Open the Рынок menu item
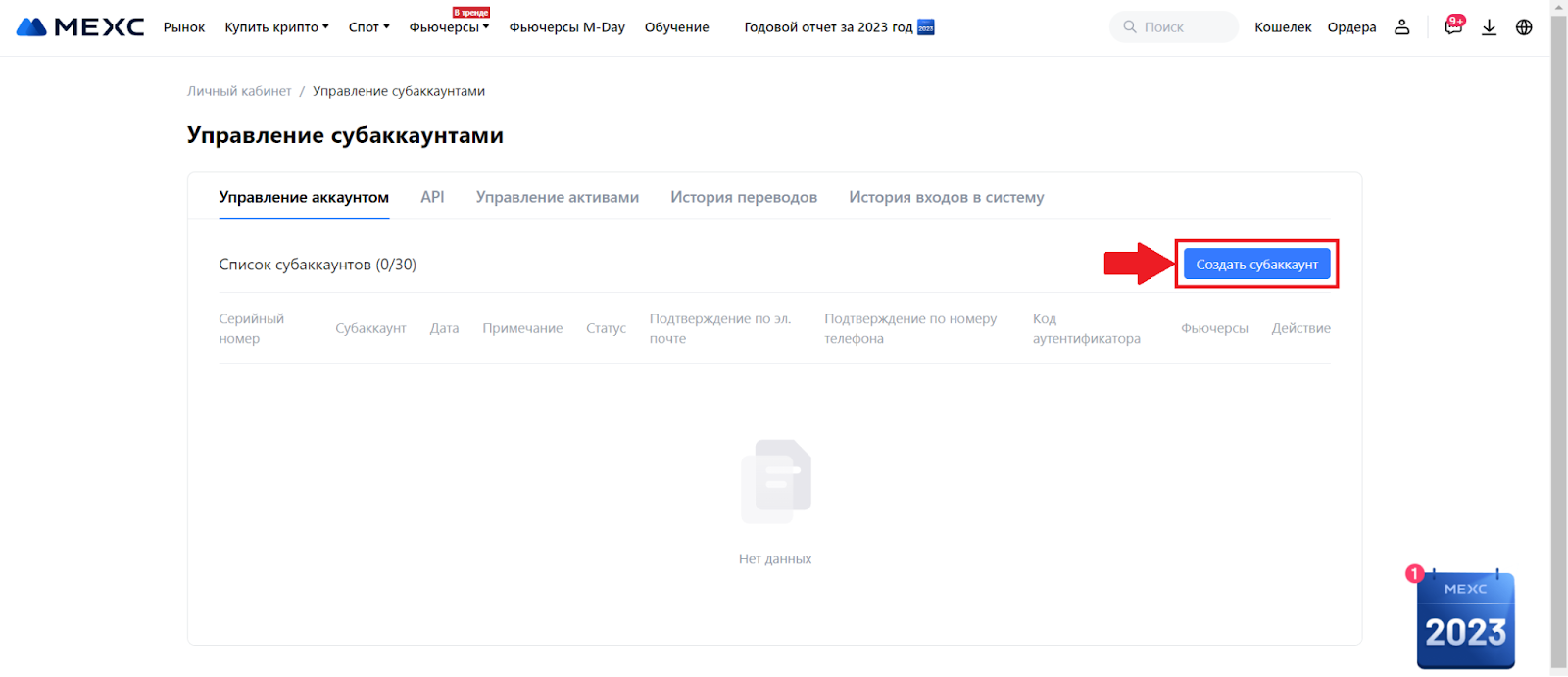Viewport: 1568px width, 677px height. coord(184,27)
